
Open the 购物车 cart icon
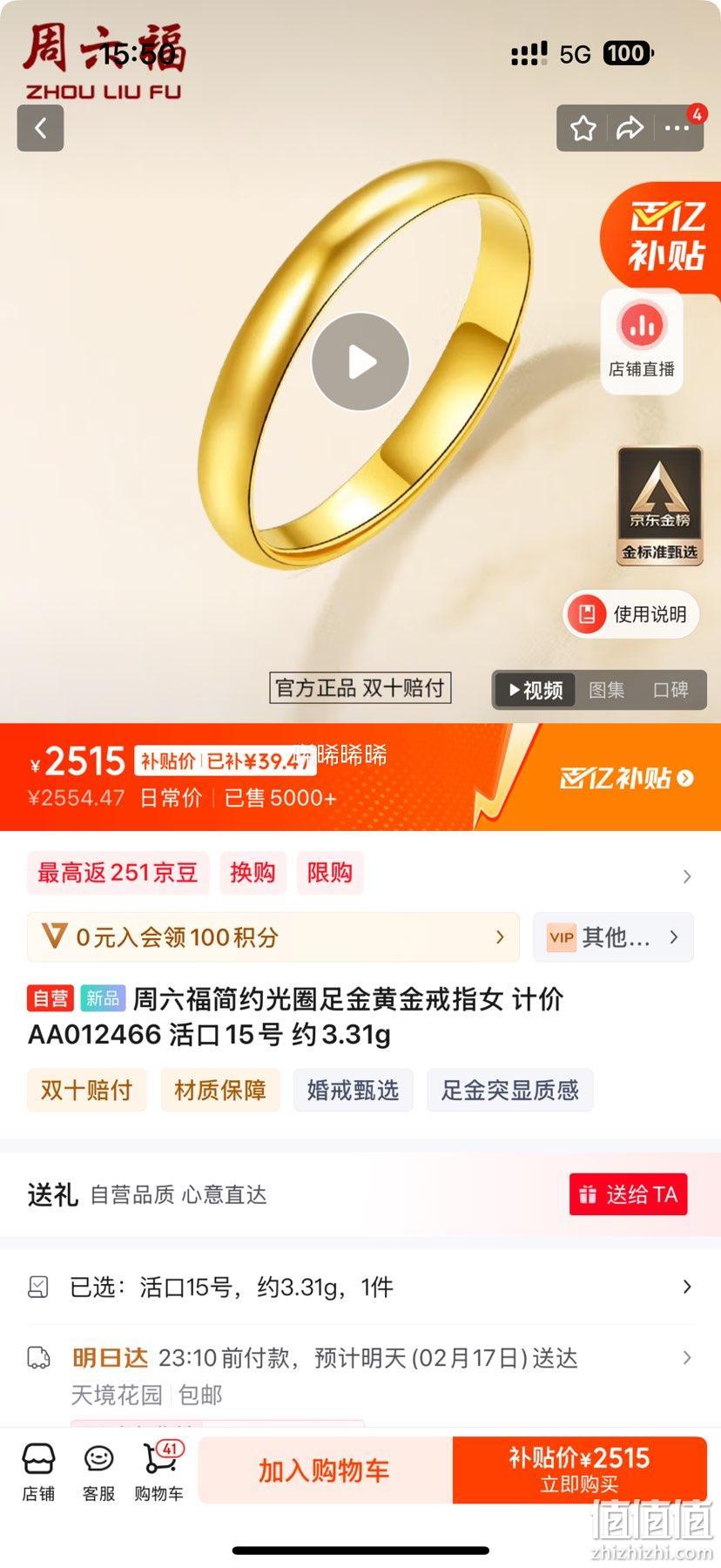tap(159, 1472)
